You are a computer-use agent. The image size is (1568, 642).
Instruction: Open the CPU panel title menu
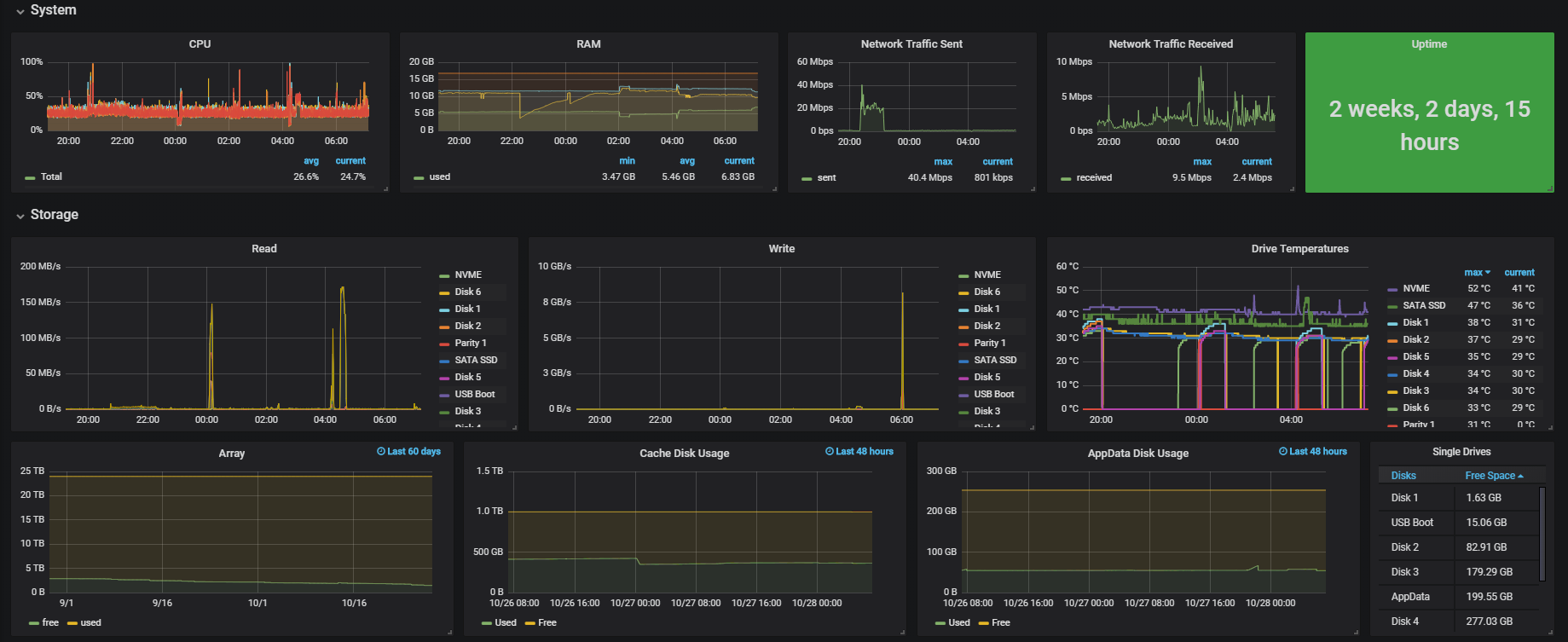[x=200, y=43]
